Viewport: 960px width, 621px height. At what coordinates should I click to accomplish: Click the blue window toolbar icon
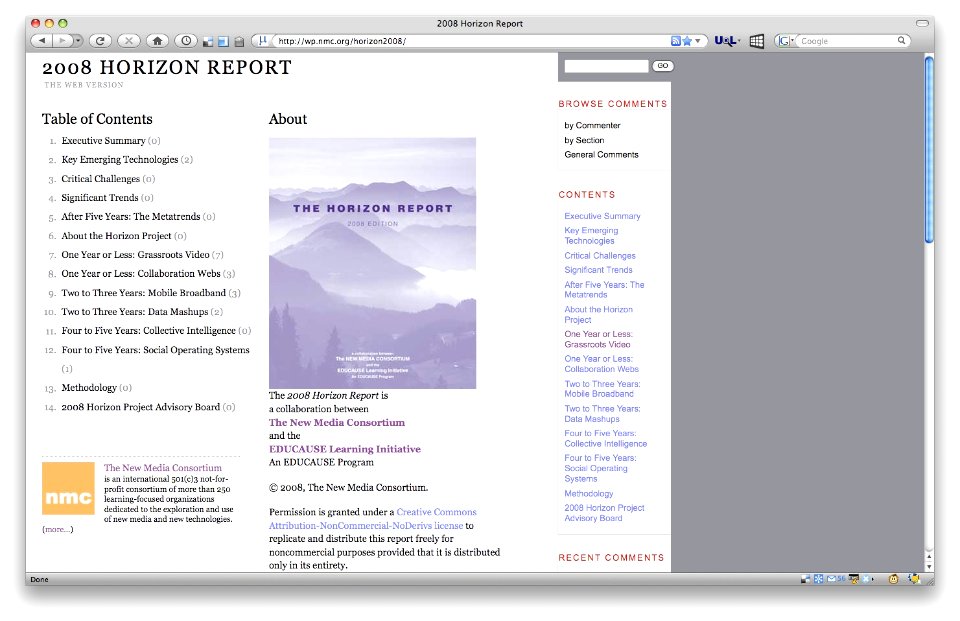click(x=223, y=42)
